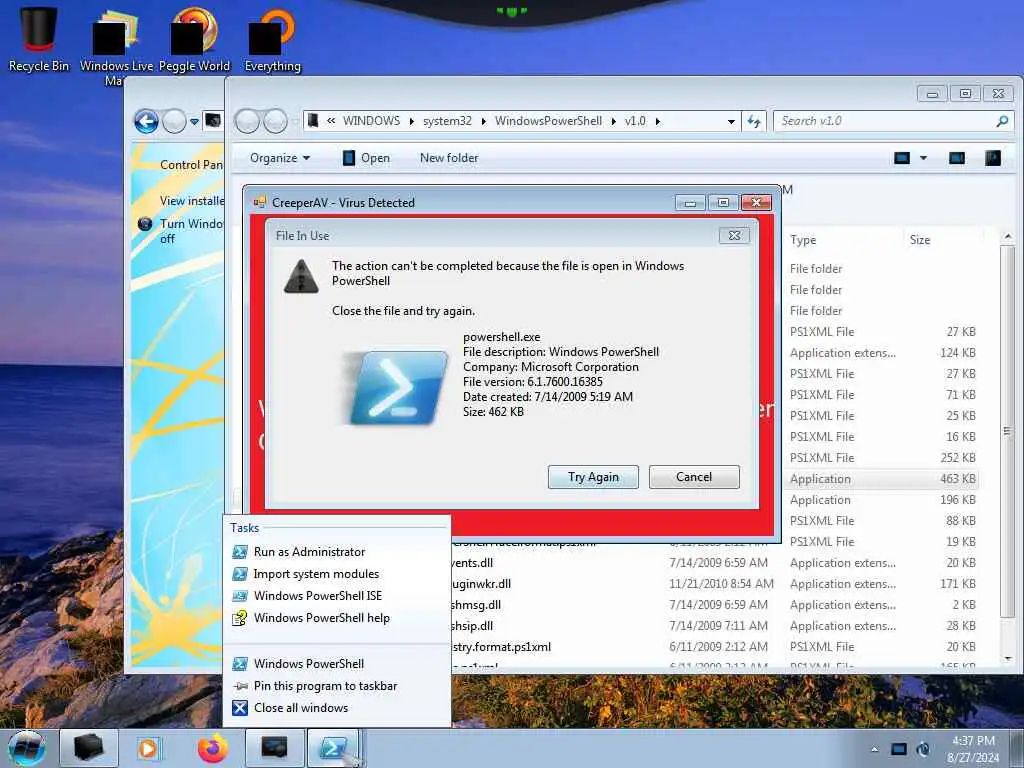Open the Everything desktop shortcut
The height and width of the screenshot is (768, 1024).
272,38
